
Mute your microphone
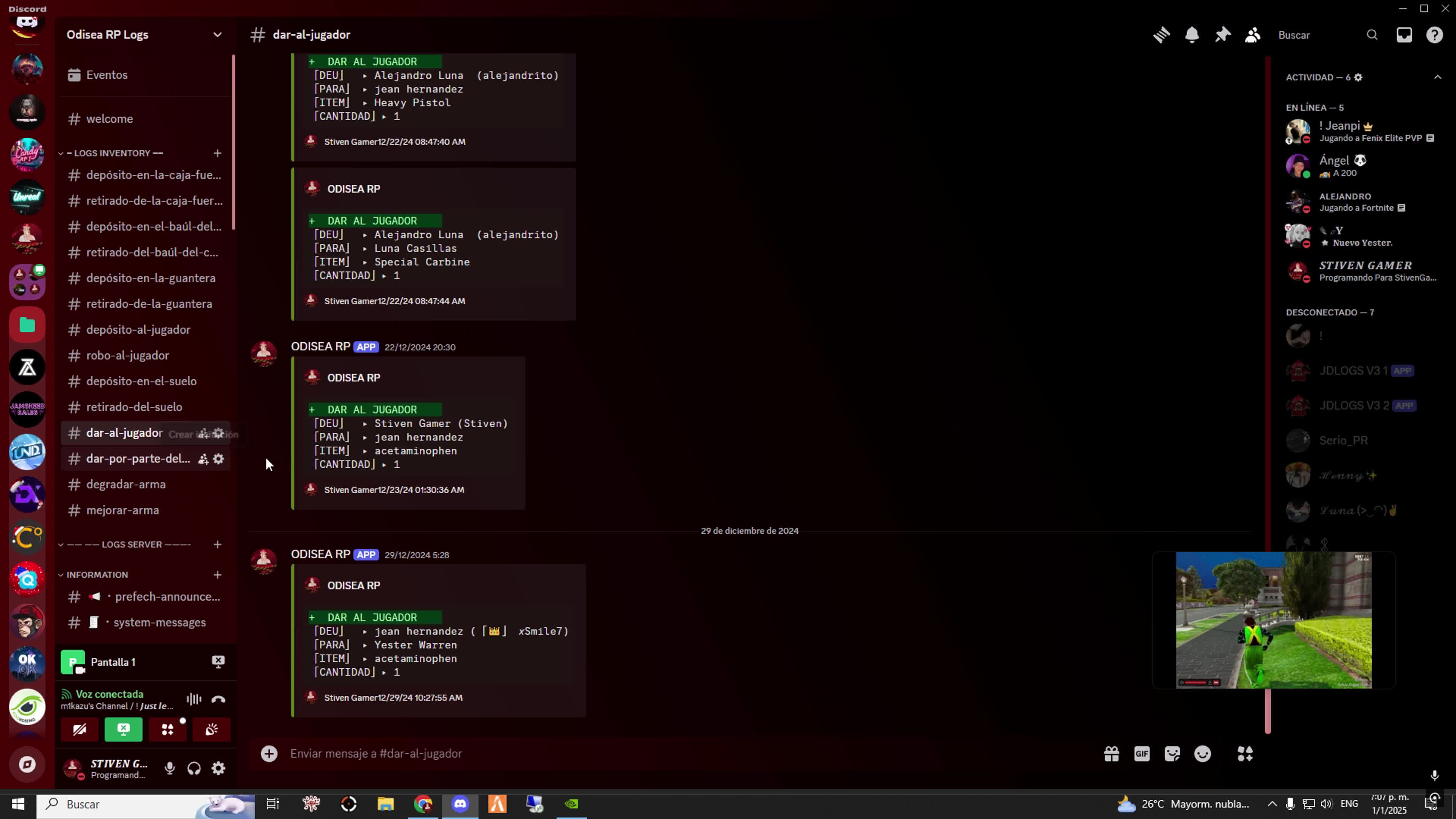click(x=169, y=768)
